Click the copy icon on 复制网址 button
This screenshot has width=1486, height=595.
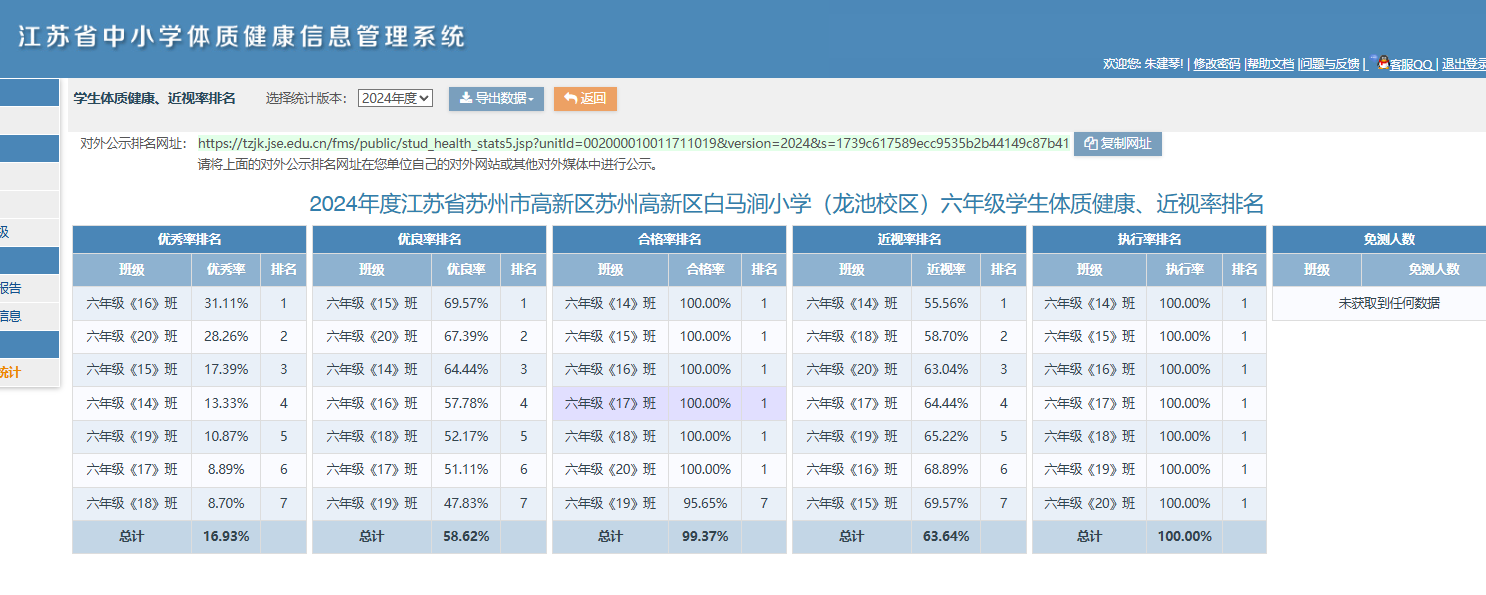(x=1091, y=144)
